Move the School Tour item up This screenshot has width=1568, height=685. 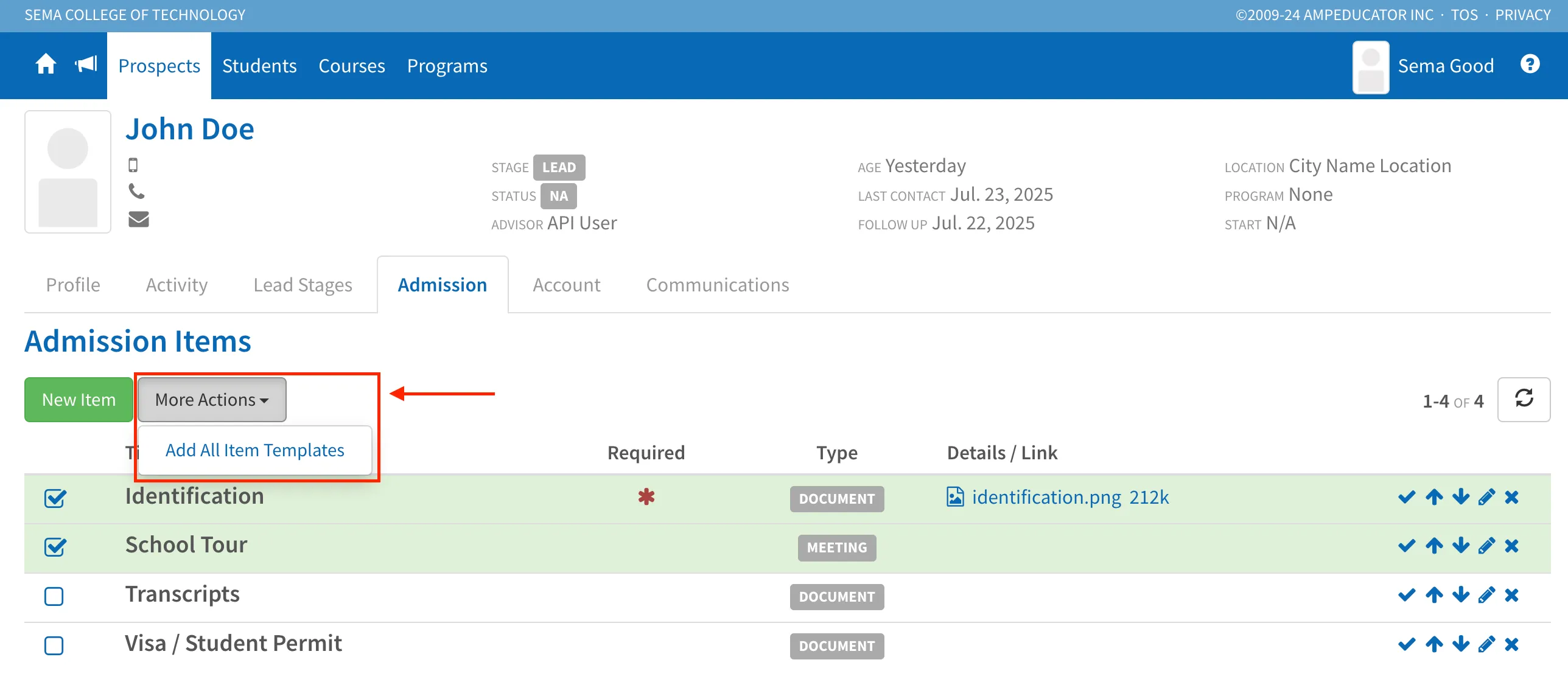pos(1434,546)
